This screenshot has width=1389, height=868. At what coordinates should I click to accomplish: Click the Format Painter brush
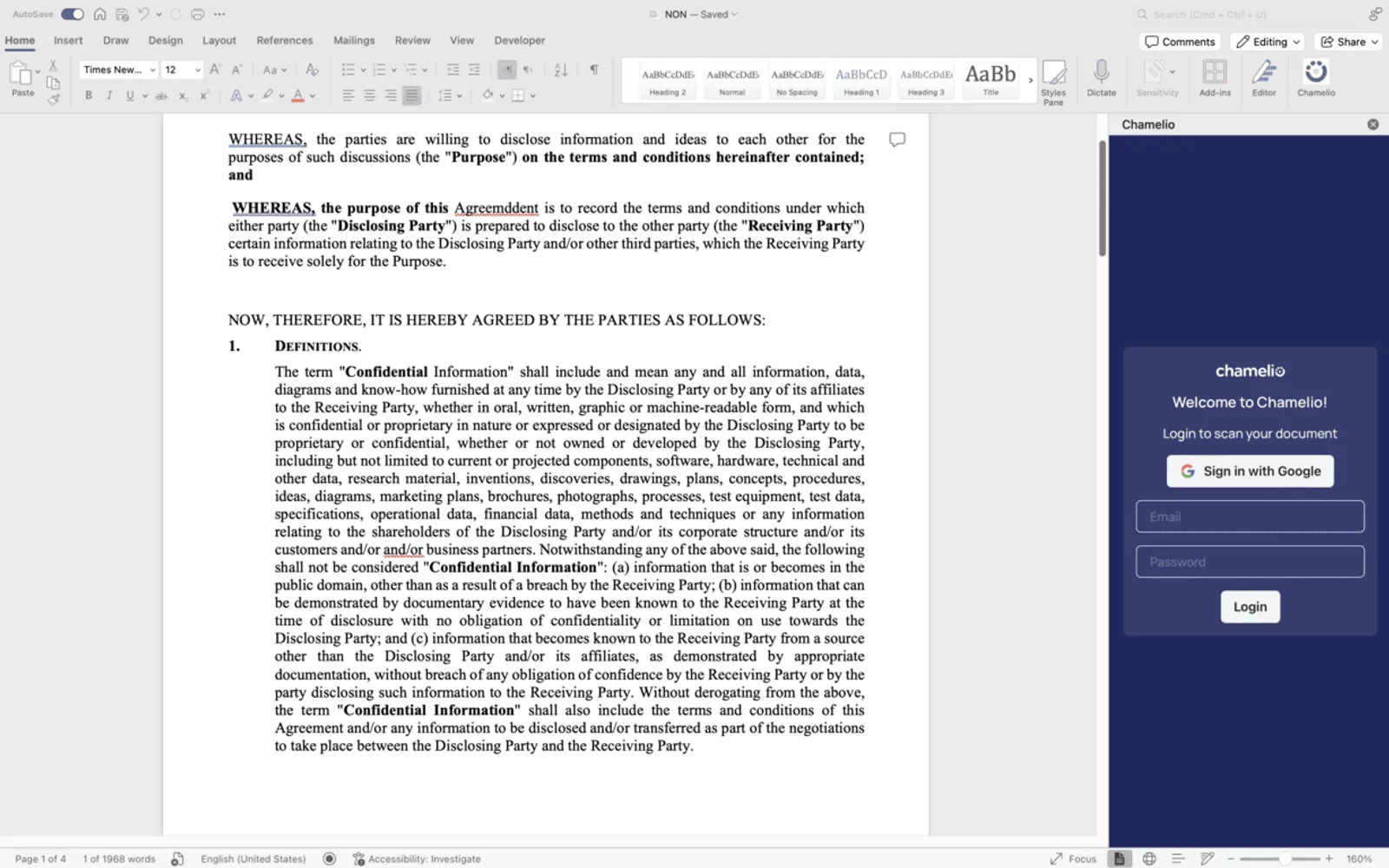coord(53,100)
